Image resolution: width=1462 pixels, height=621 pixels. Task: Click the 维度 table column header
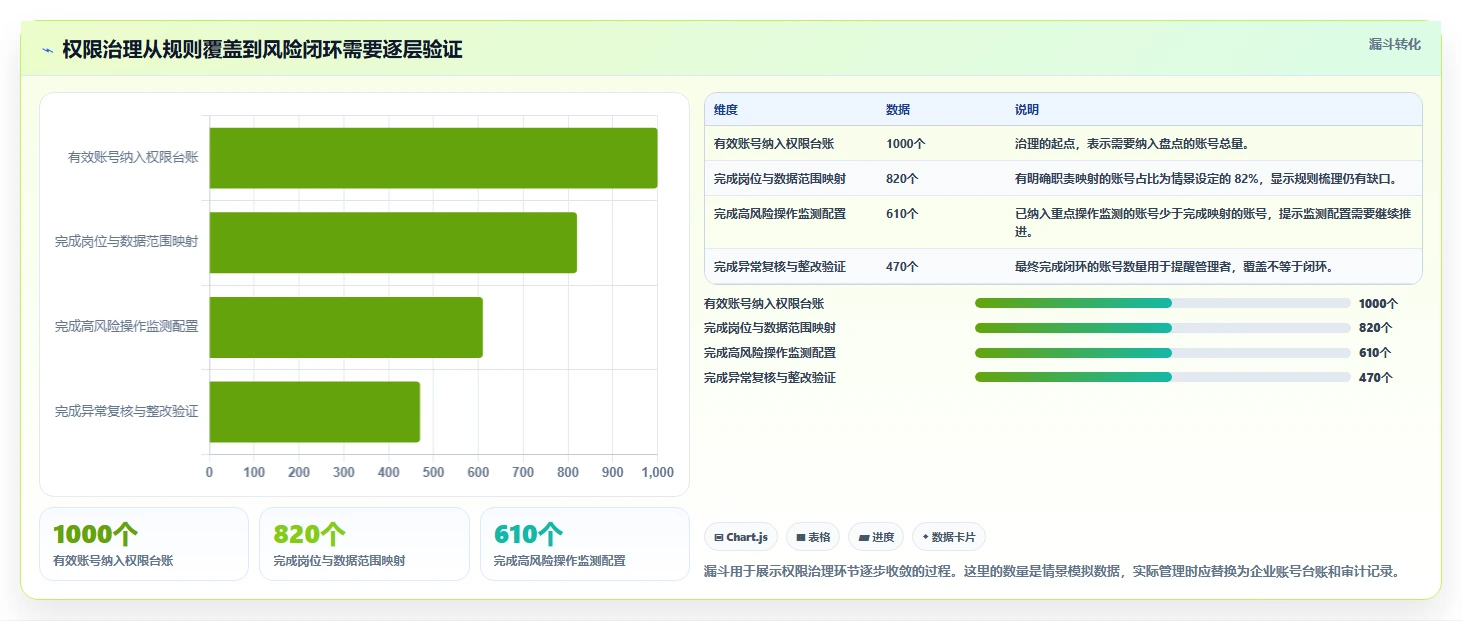pos(726,110)
